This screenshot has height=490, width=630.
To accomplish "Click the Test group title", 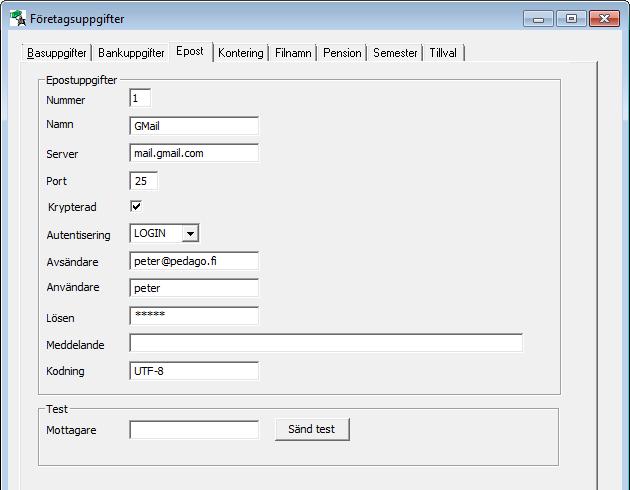I will tap(57, 409).
